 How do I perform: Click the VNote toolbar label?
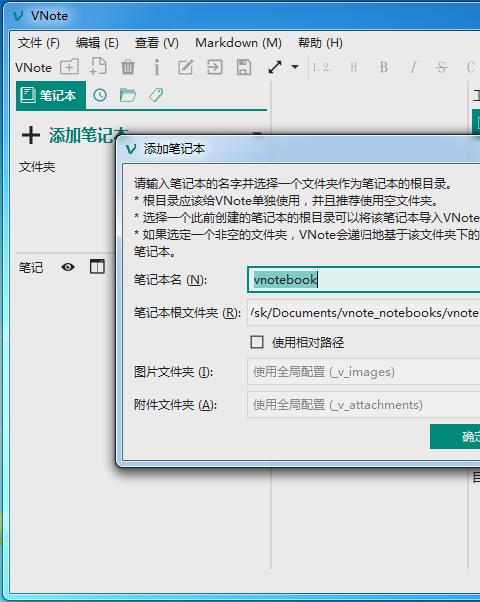click(33, 68)
